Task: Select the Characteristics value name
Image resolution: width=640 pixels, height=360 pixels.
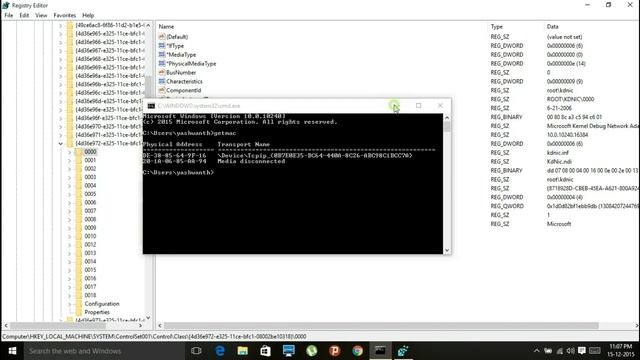Action: (x=184, y=81)
